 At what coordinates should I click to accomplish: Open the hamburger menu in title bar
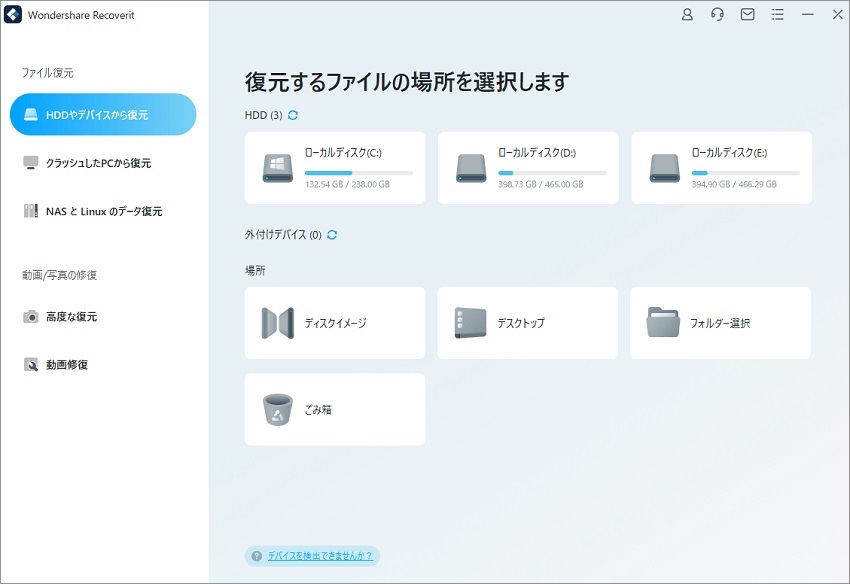coord(777,15)
